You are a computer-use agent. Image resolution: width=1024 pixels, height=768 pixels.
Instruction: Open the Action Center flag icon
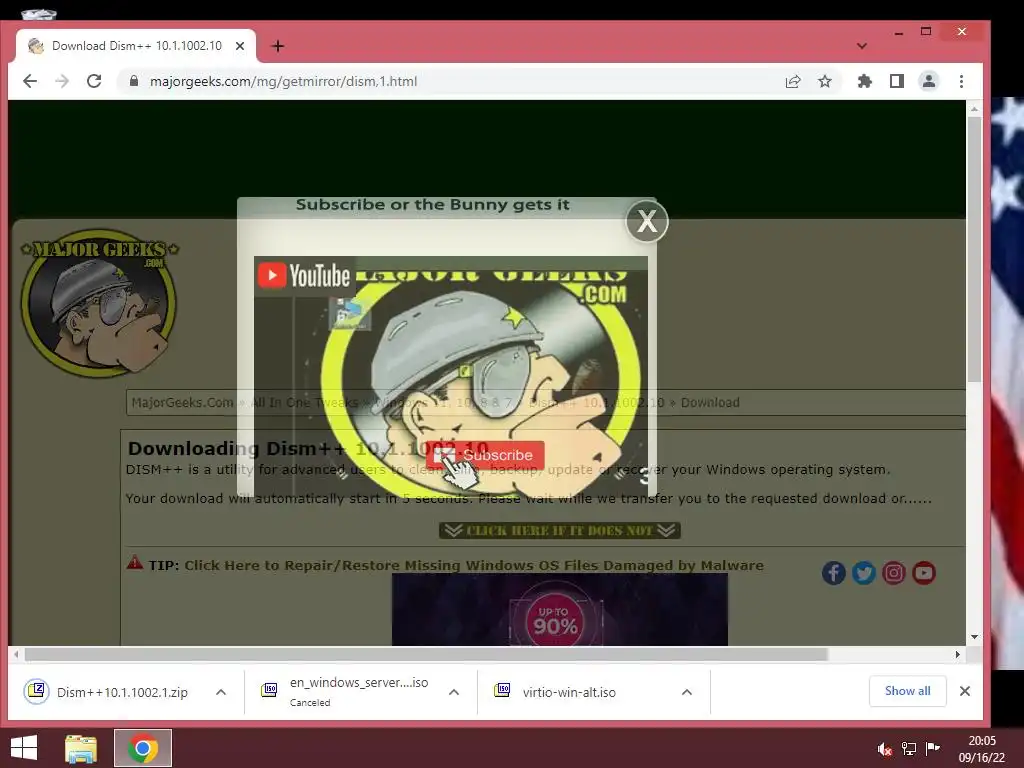[x=933, y=748]
